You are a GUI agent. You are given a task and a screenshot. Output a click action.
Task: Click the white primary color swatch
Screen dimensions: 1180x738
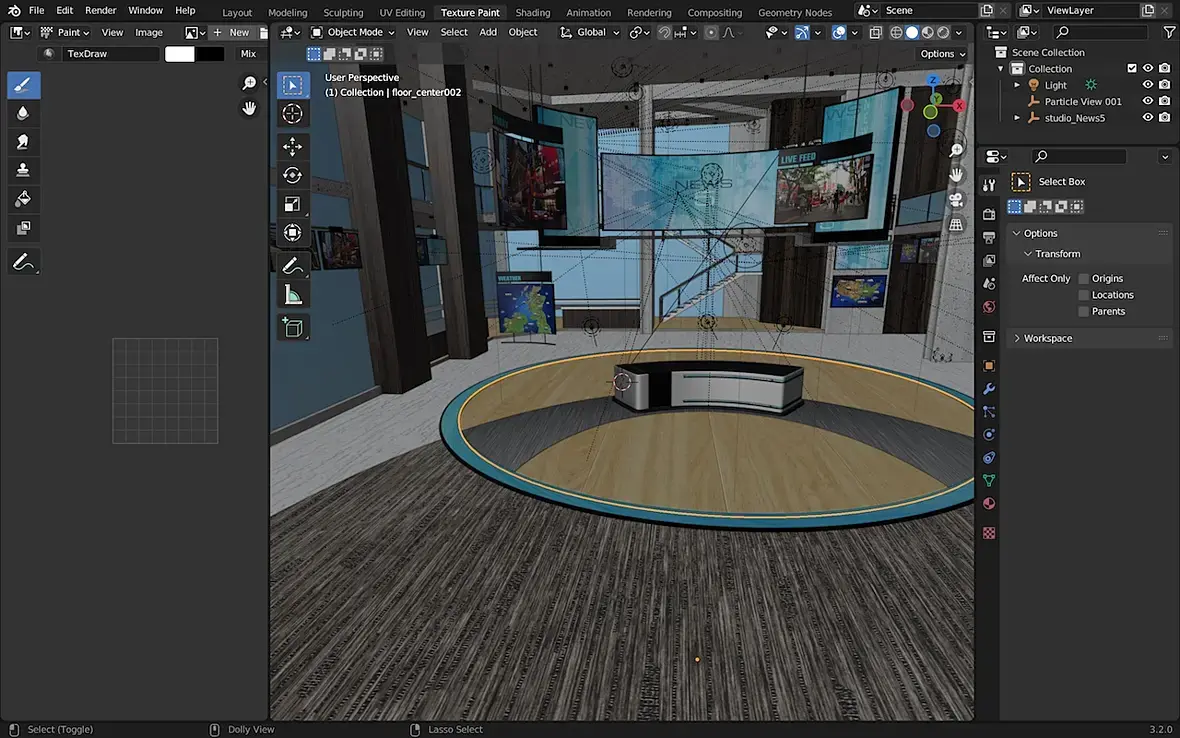pyautogui.click(x=180, y=54)
